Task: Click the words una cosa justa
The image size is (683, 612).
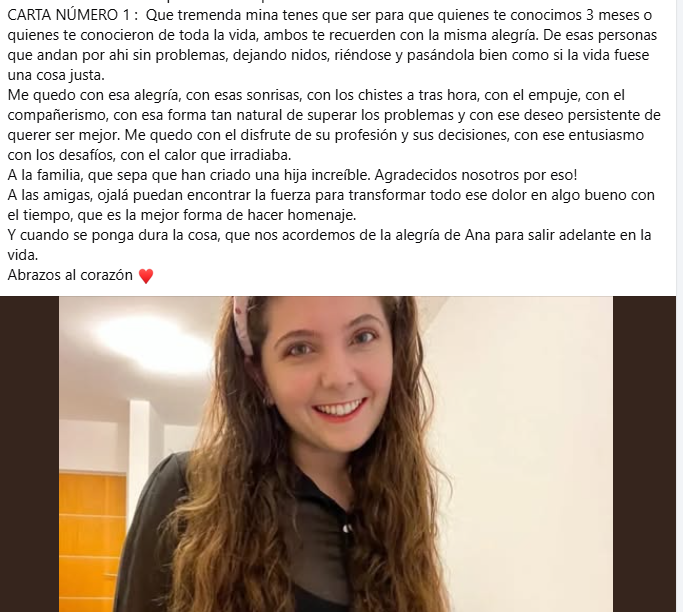Action: tap(56, 75)
